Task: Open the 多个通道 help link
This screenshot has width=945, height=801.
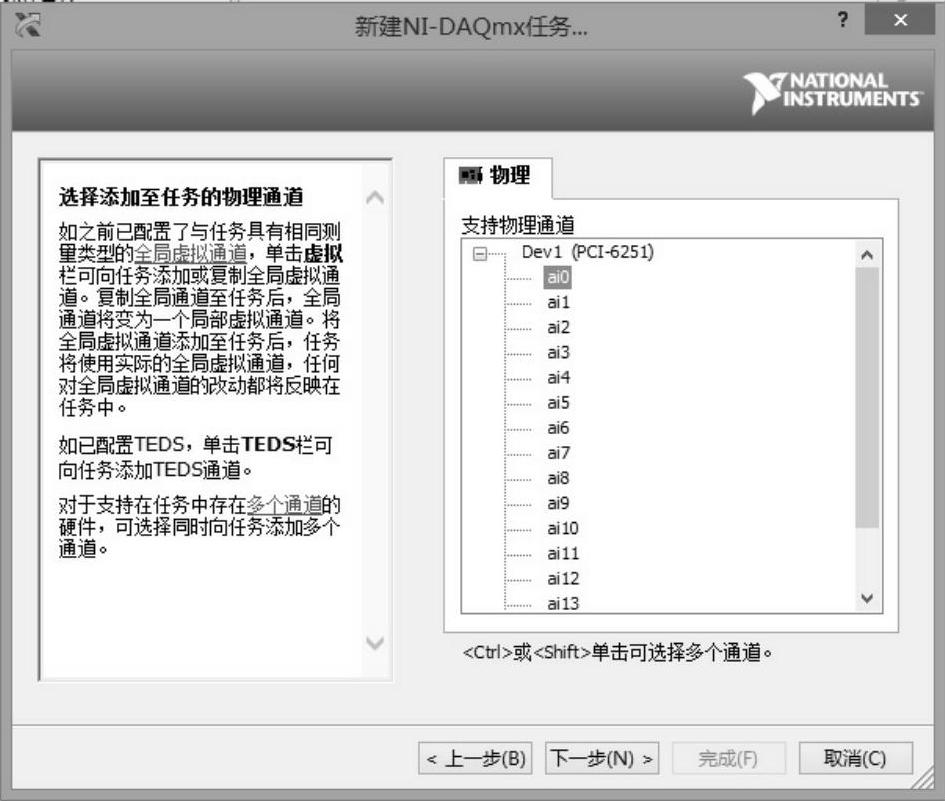Action: (284, 504)
